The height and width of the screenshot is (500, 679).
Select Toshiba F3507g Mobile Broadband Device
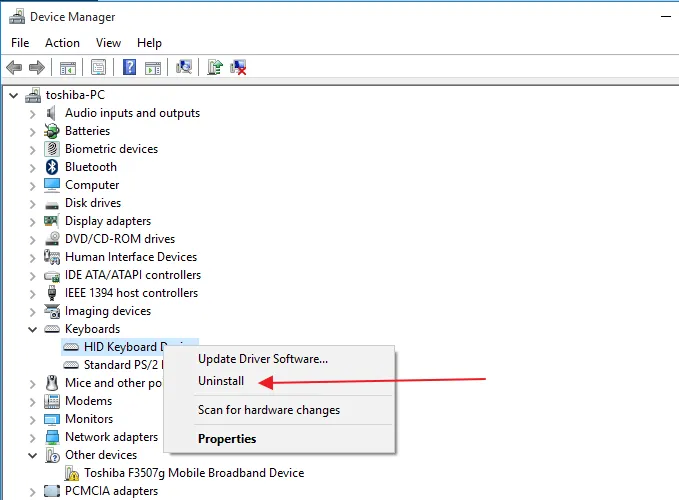click(x=193, y=473)
